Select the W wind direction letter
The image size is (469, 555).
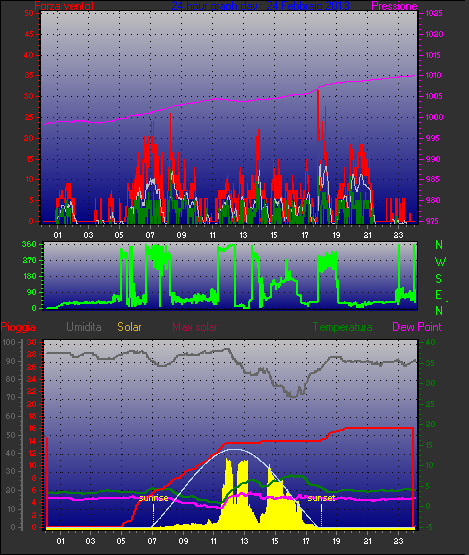pyautogui.click(x=440, y=262)
